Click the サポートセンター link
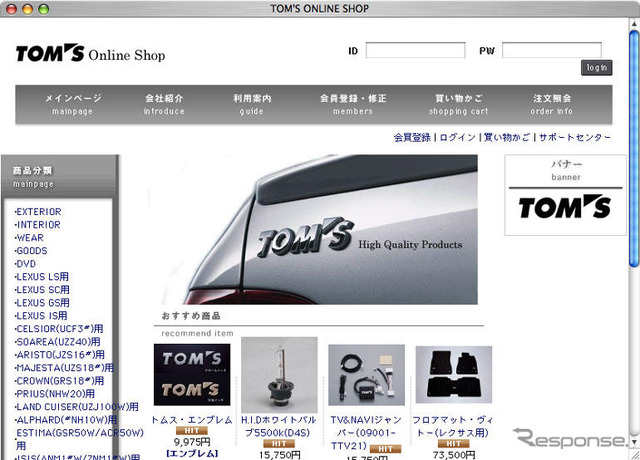 coord(575,138)
